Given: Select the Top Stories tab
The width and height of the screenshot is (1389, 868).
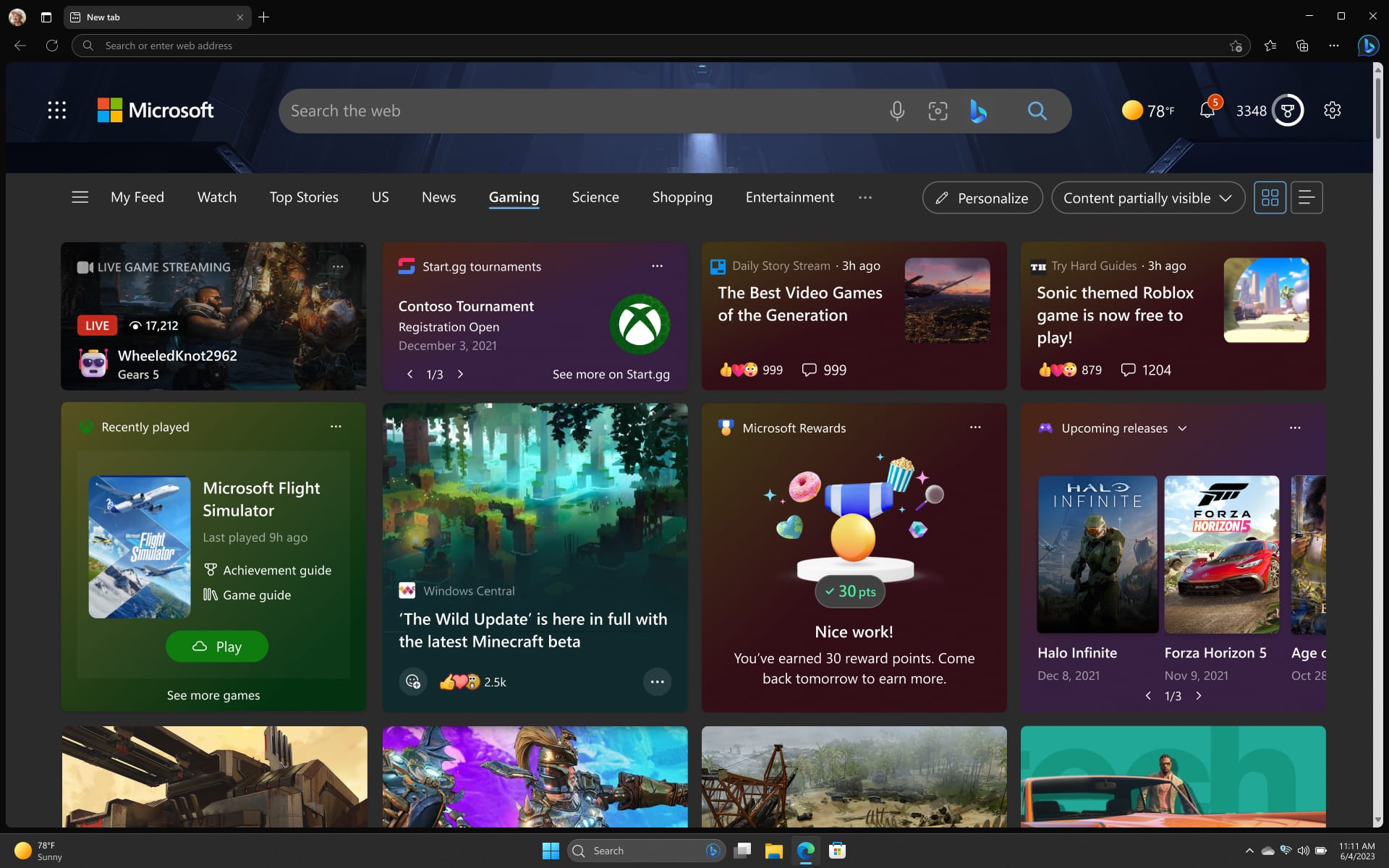Looking at the screenshot, I should tap(303, 196).
